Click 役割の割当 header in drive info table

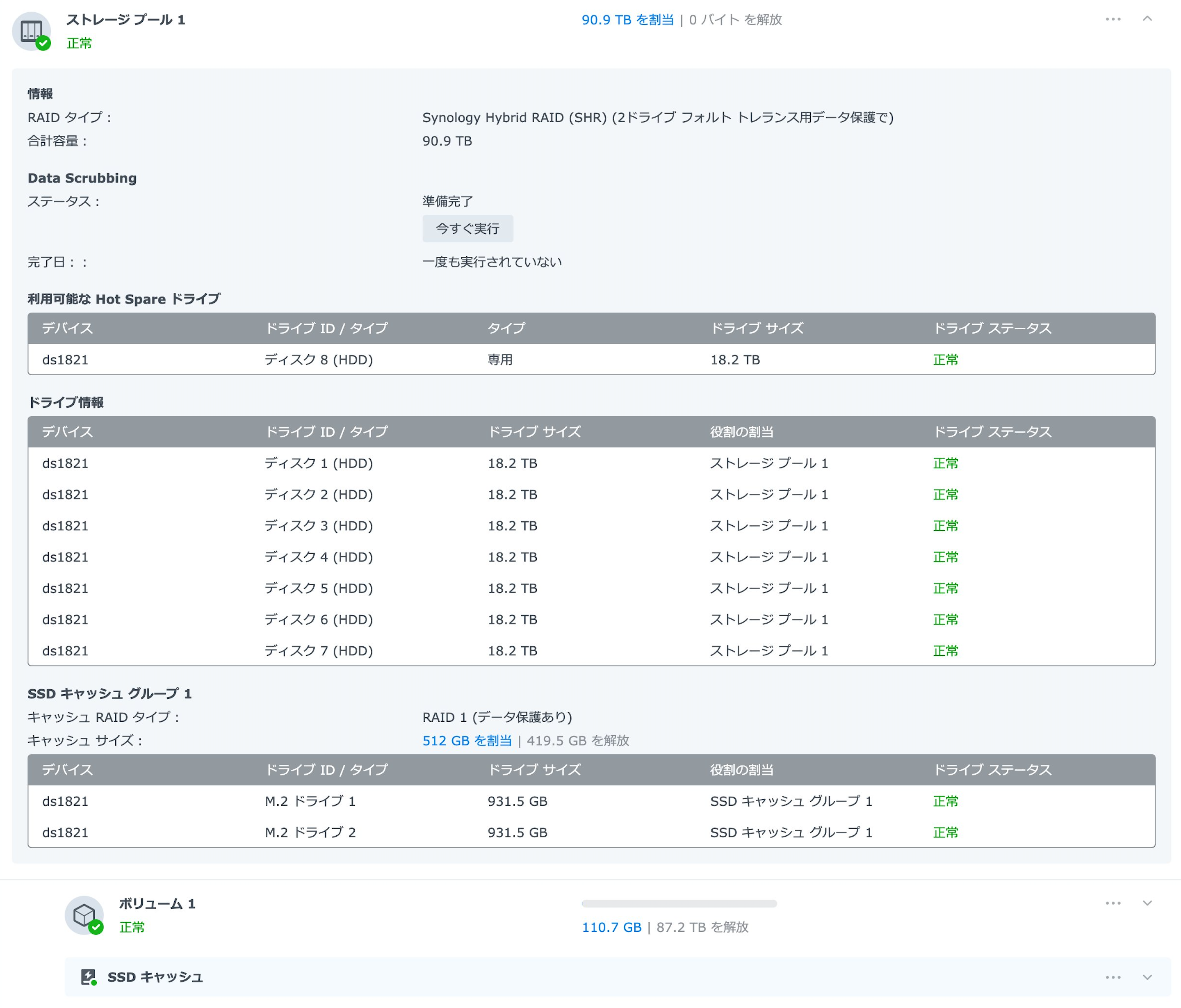(x=741, y=432)
